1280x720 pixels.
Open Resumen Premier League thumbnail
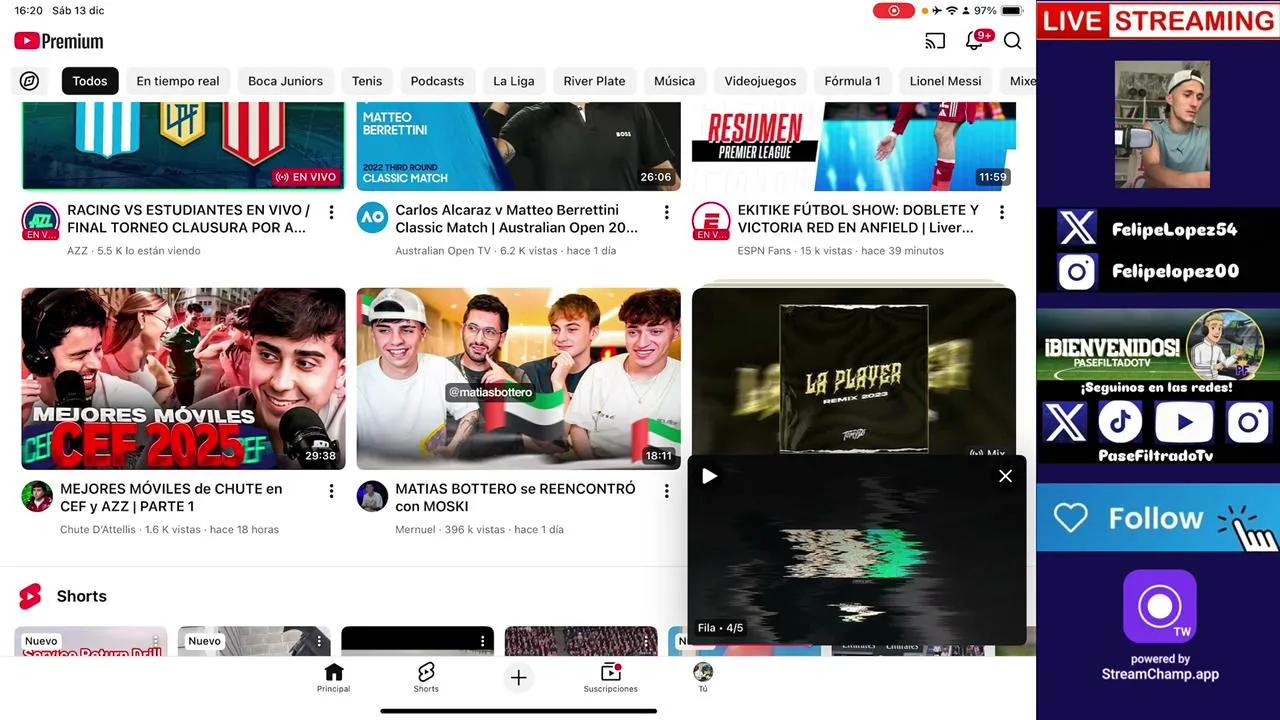click(x=854, y=146)
